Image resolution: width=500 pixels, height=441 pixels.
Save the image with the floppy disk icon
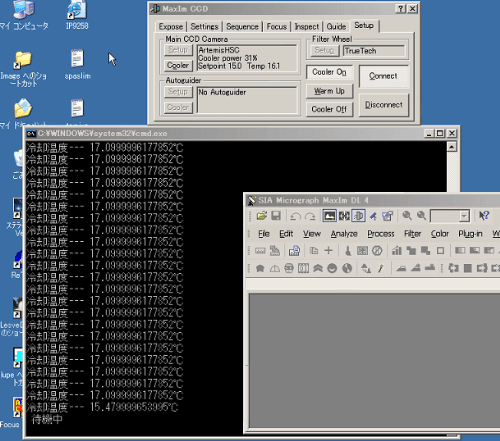[276, 216]
